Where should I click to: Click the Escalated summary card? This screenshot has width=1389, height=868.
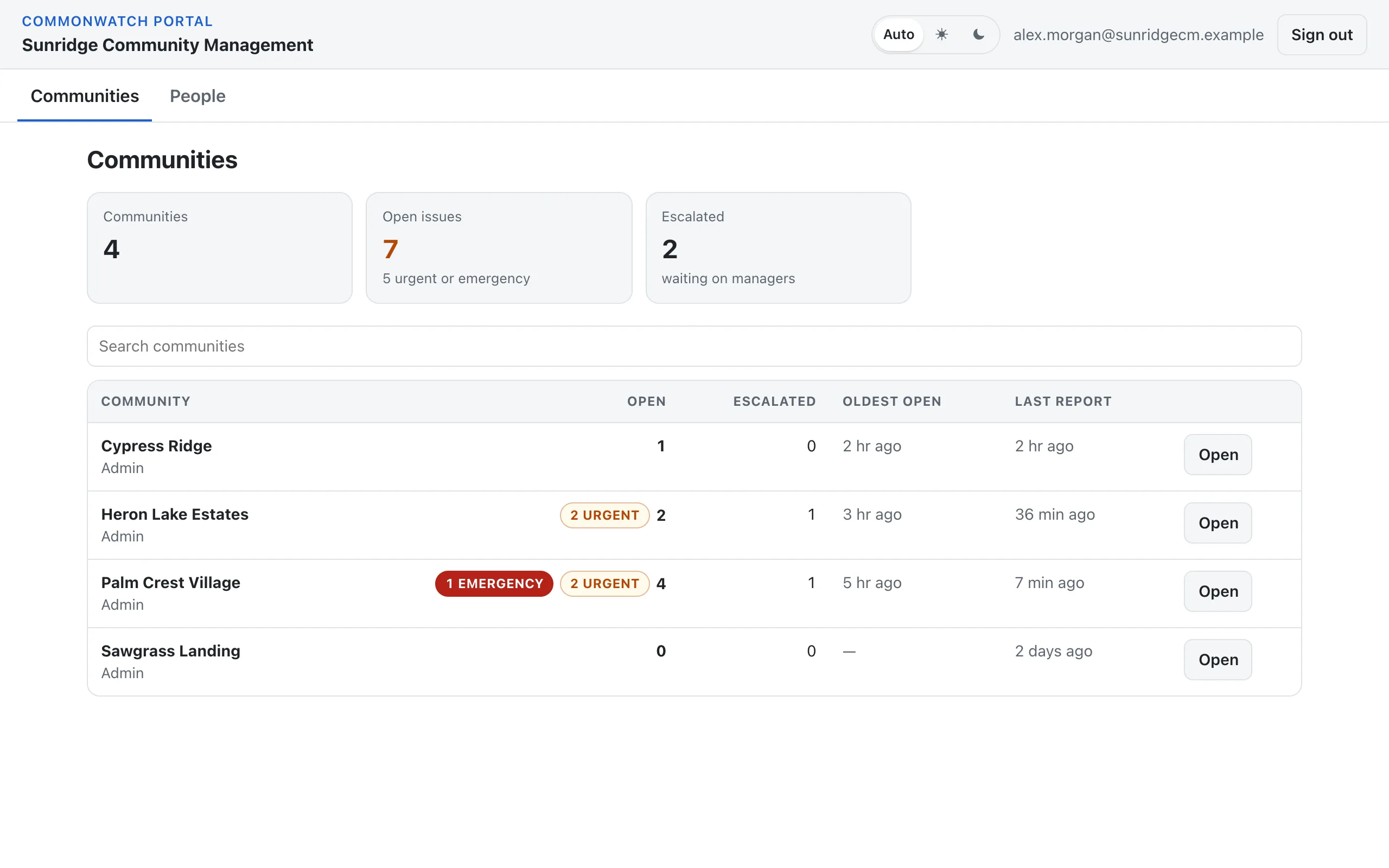pos(778,247)
